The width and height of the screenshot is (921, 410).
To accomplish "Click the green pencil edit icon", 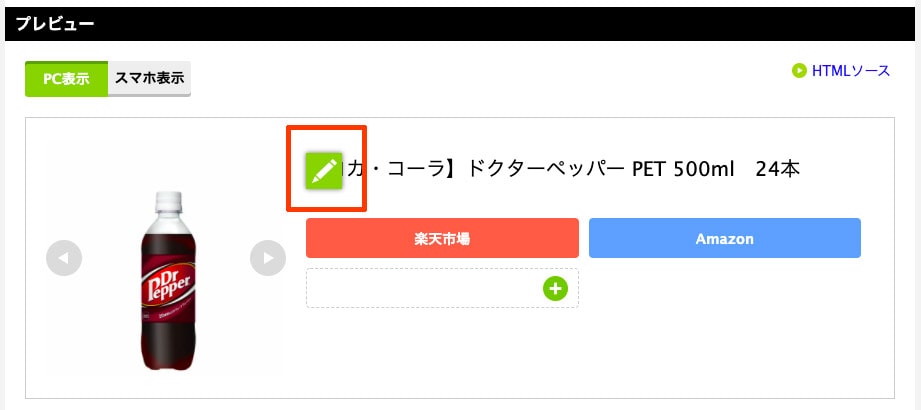I will tap(324, 171).
